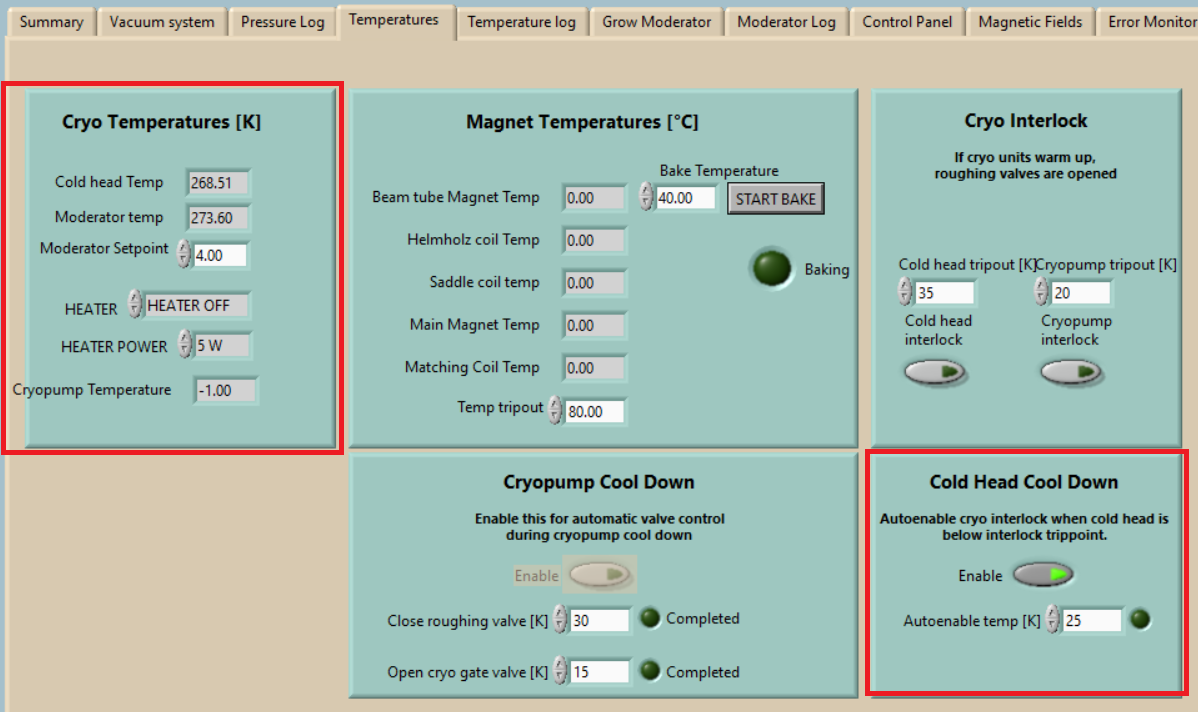Click the Matching Coil Temp reading
The height and width of the screenshot is (712, 1198).
coord(594,367)
